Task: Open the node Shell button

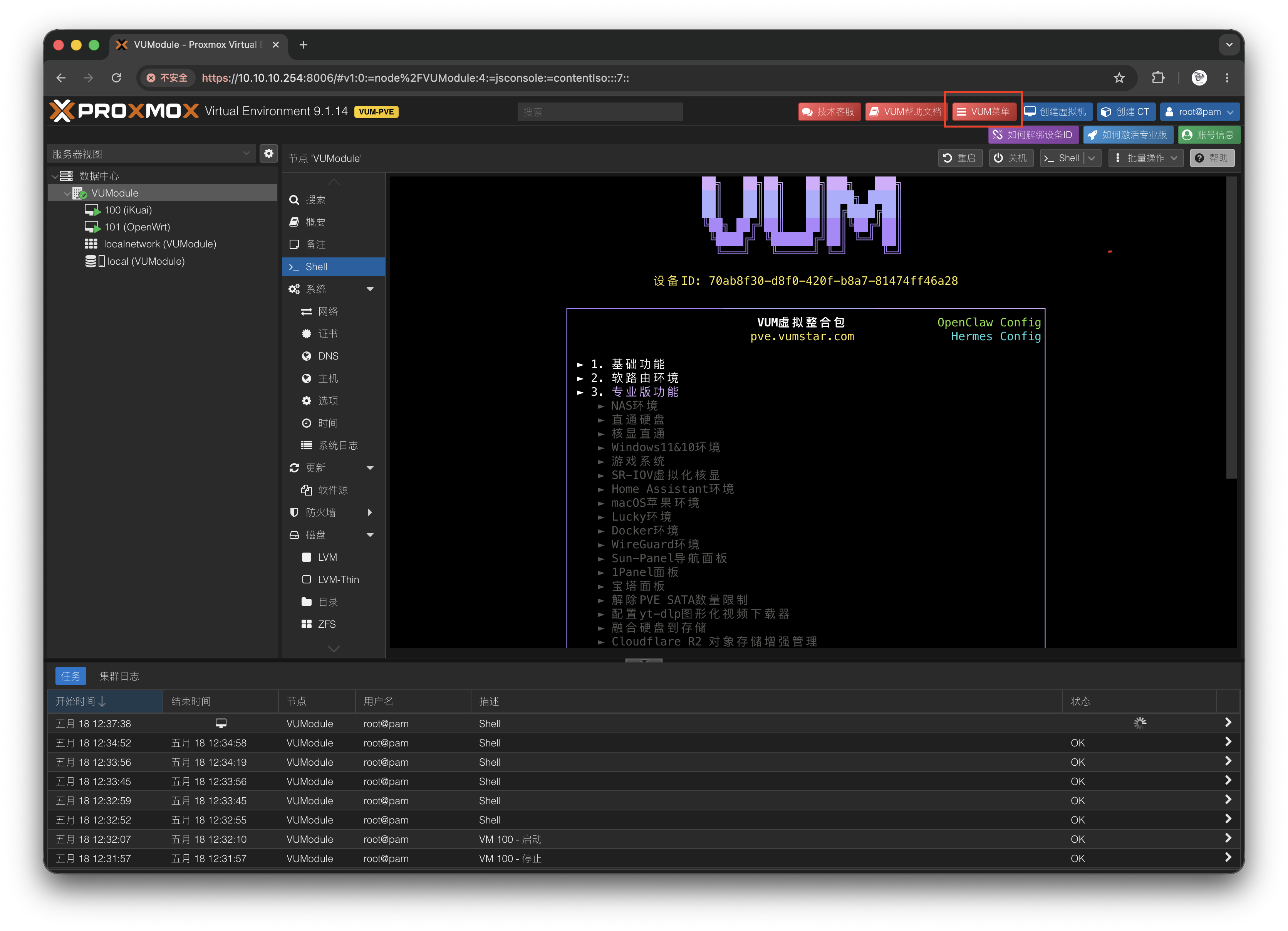Action: click(x=1062, y=158)
